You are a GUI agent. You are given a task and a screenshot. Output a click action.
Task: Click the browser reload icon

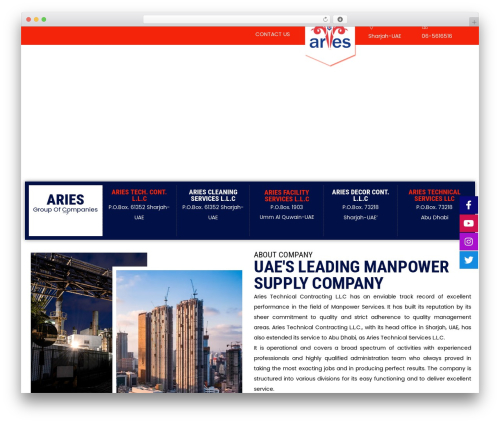pyautogui.click(x=325, y=19)
